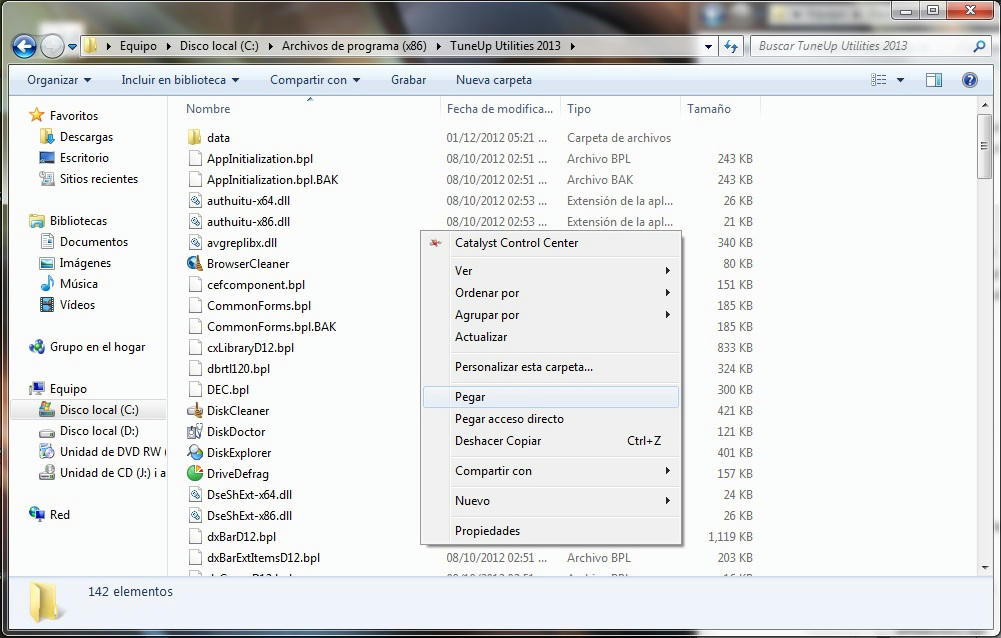Open the Help question mark icon
The width and height of the screenshot is (1001, 638).
(x=969, y=80)
